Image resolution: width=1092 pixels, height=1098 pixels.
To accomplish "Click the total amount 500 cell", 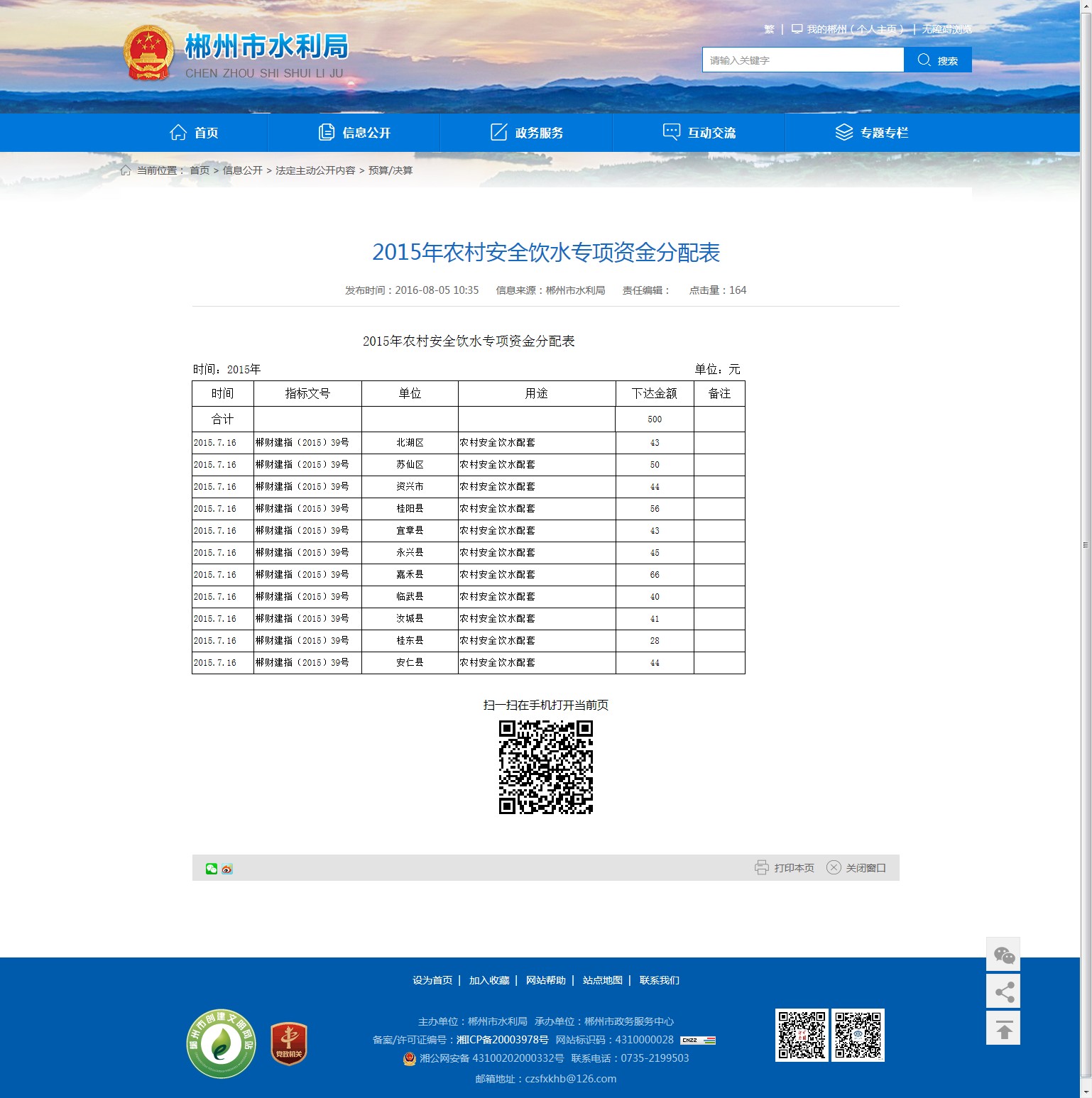I will tap(655, 419).
